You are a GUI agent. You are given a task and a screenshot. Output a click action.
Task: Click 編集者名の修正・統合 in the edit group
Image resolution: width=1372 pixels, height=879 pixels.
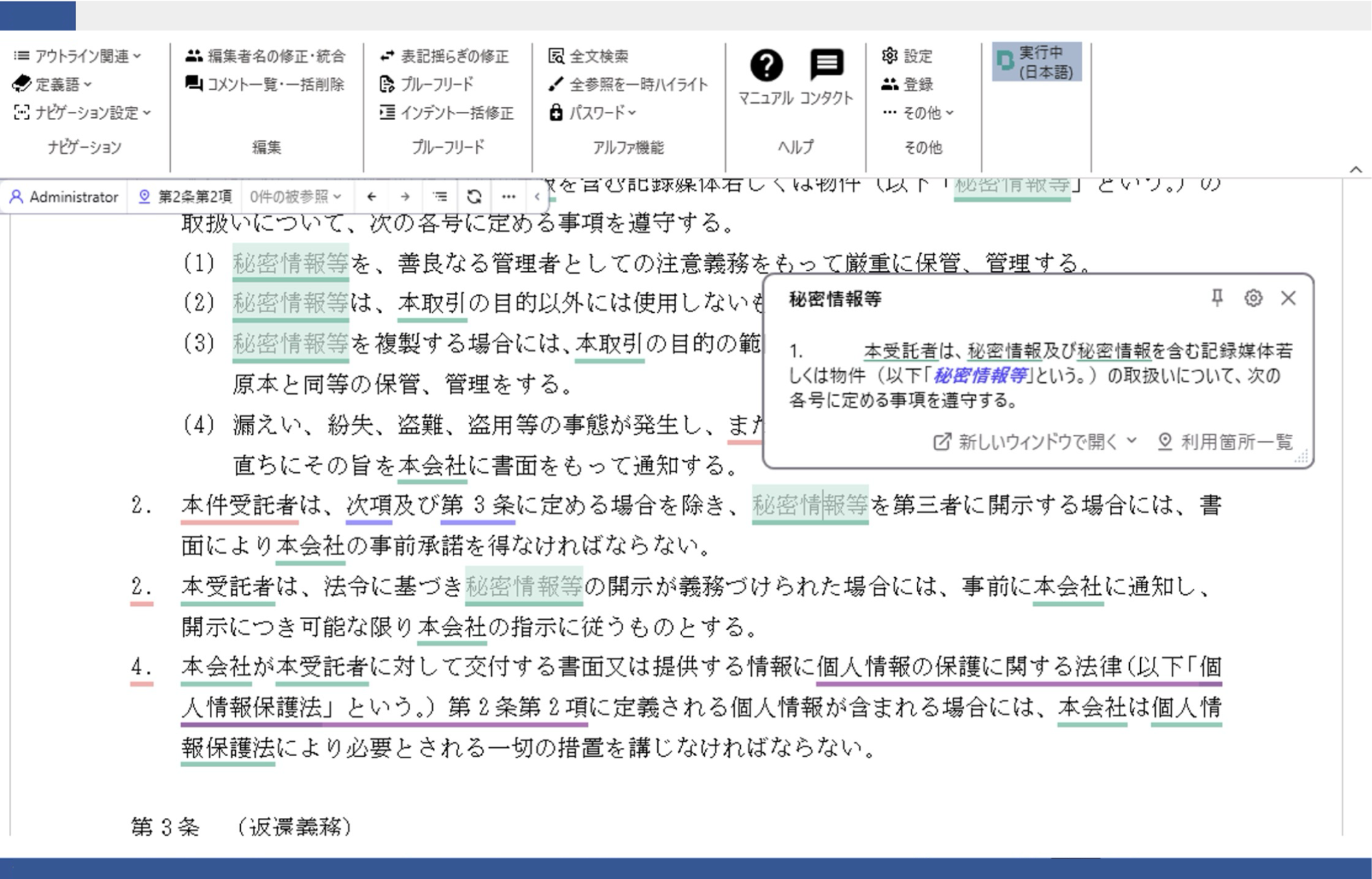(268, 56)
